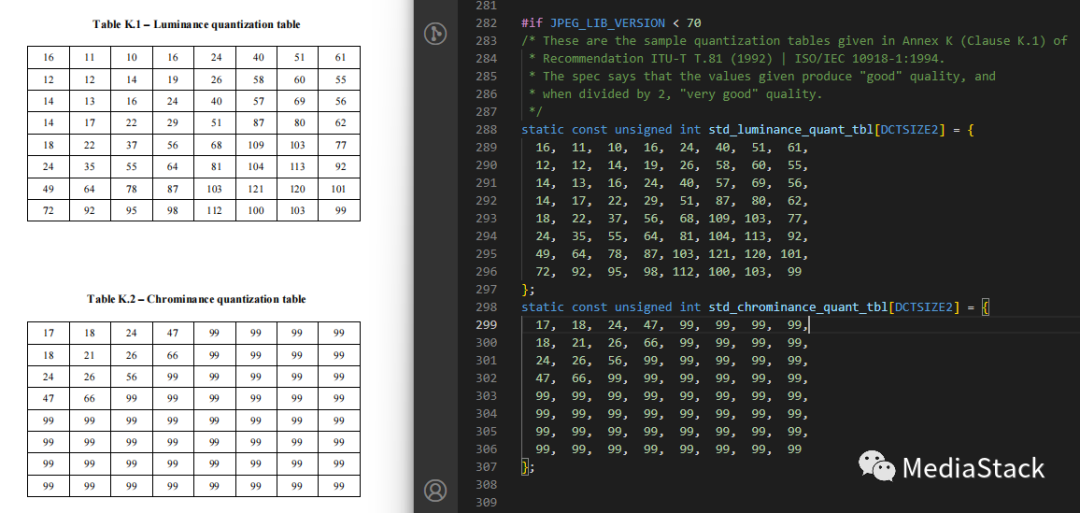Click the WeChat logo beside MediaStack

click(877, 466)
